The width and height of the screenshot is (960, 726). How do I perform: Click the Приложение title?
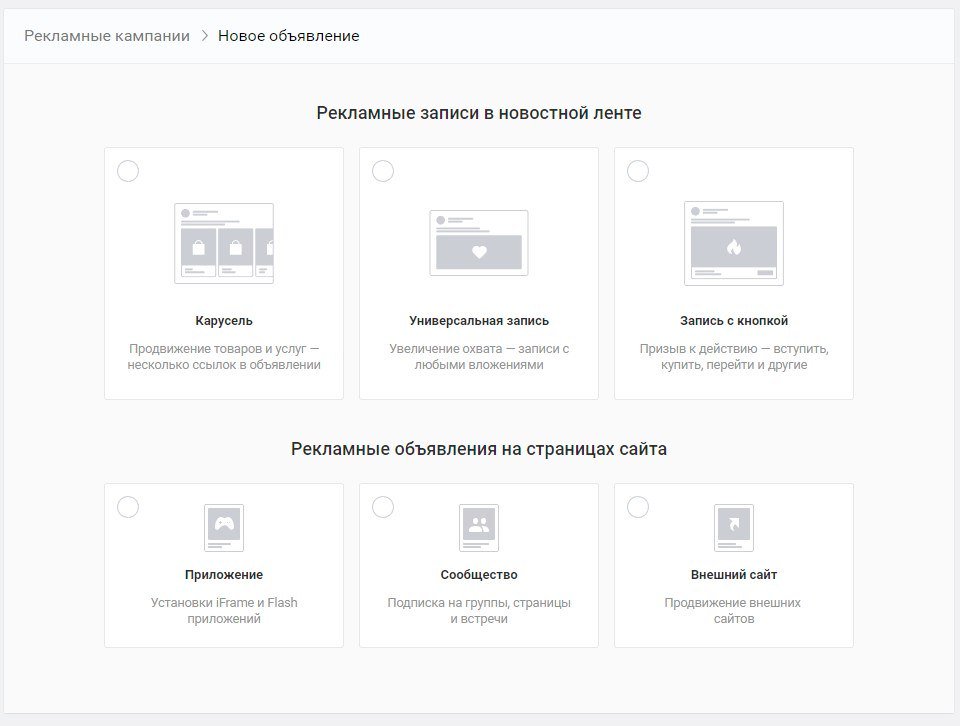click(x=224, y=575)
